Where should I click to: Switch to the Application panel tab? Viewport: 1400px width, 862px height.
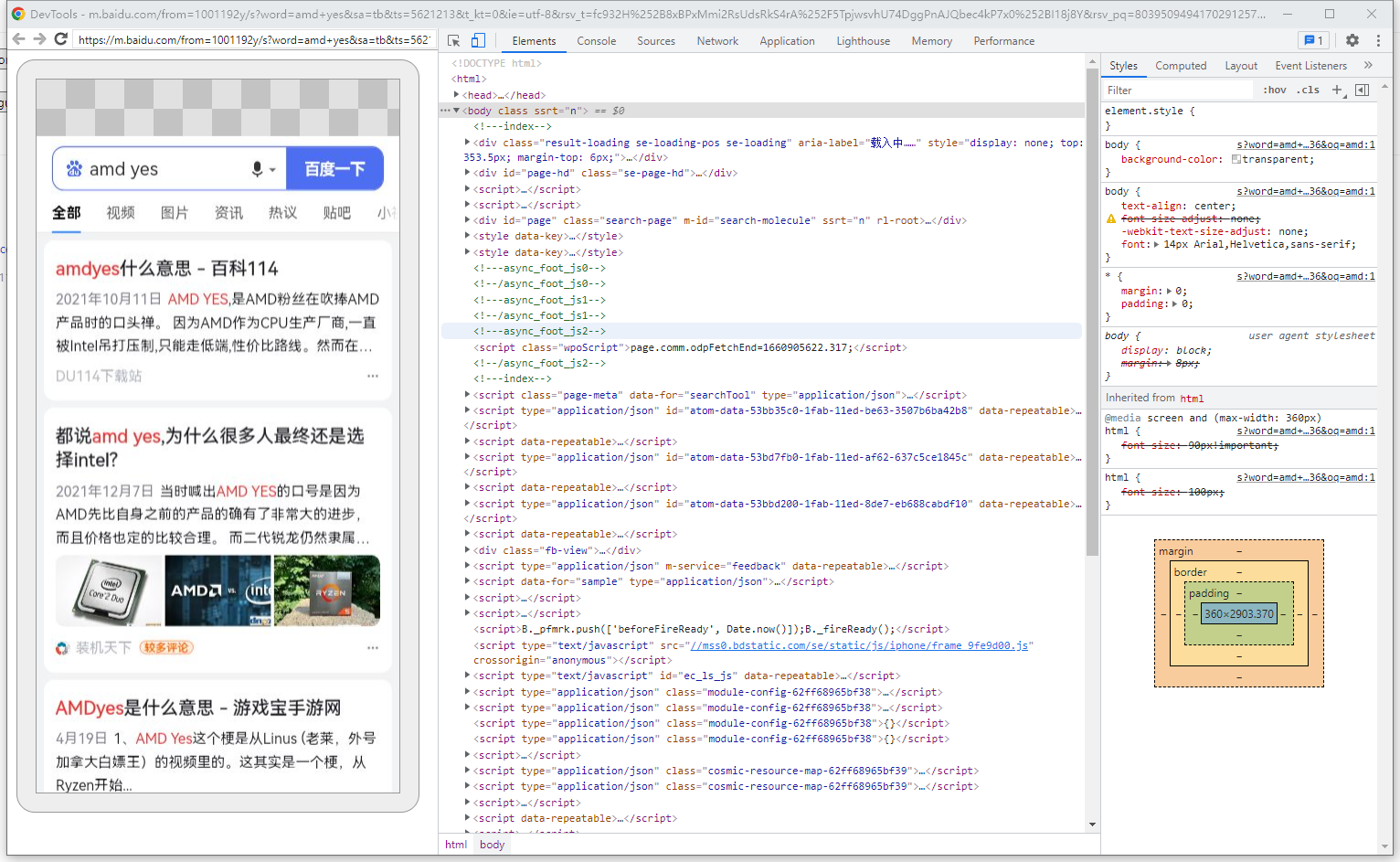coord(787,41)
